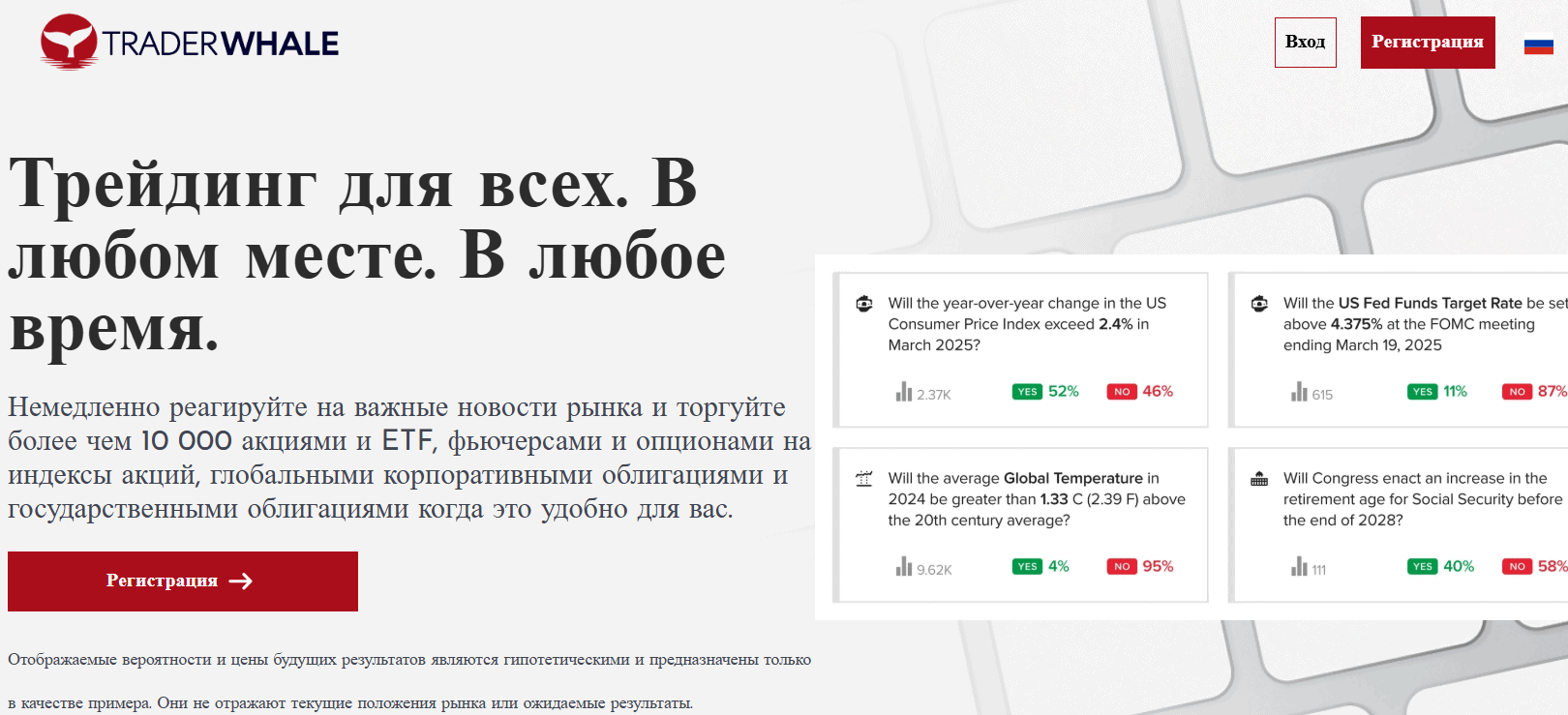Click the TraderWhale whale logo icon
Viewport: 1568px width, 715px height.
coord(68,42)
